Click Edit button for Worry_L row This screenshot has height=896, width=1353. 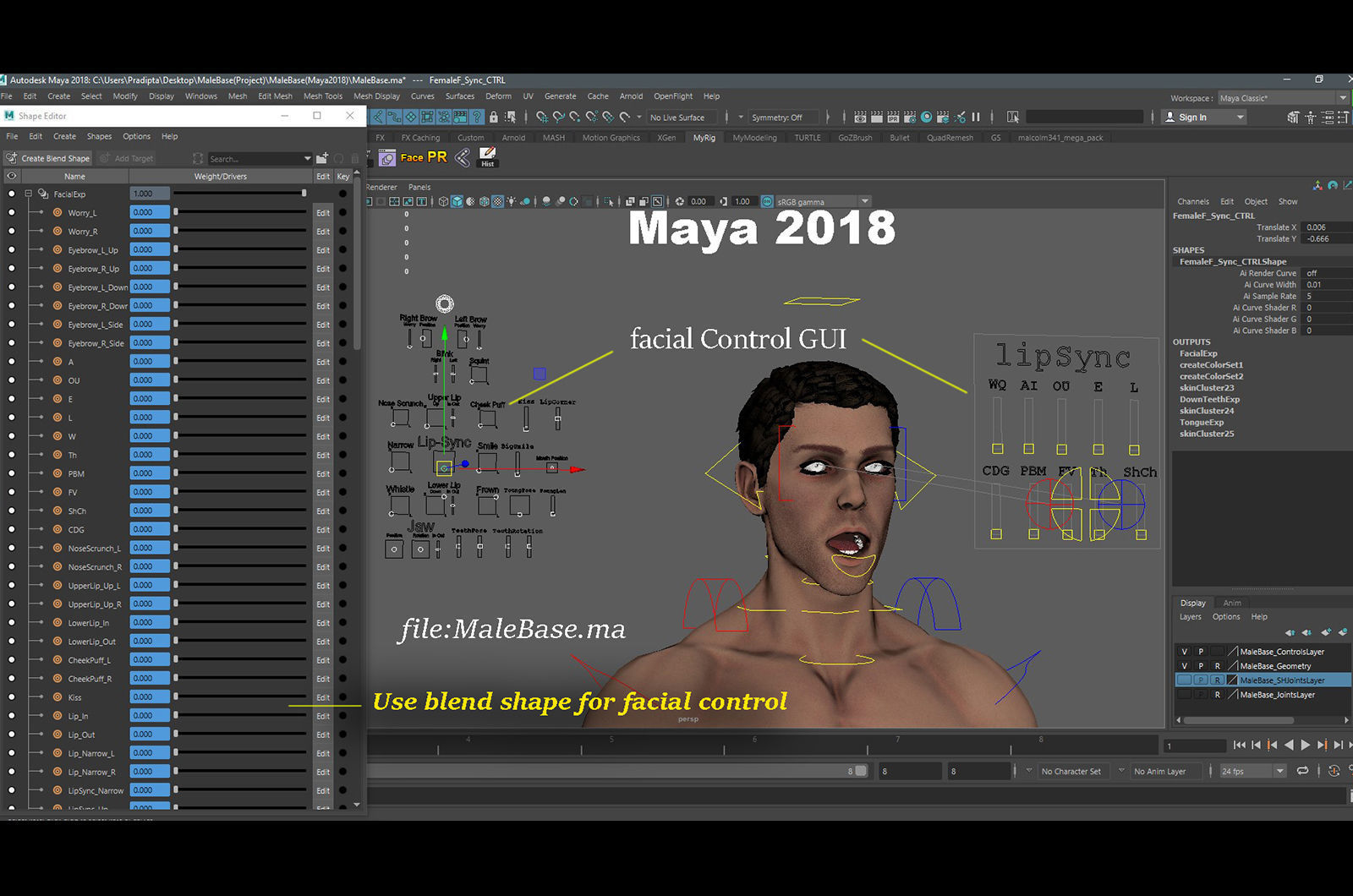point(323,212)
